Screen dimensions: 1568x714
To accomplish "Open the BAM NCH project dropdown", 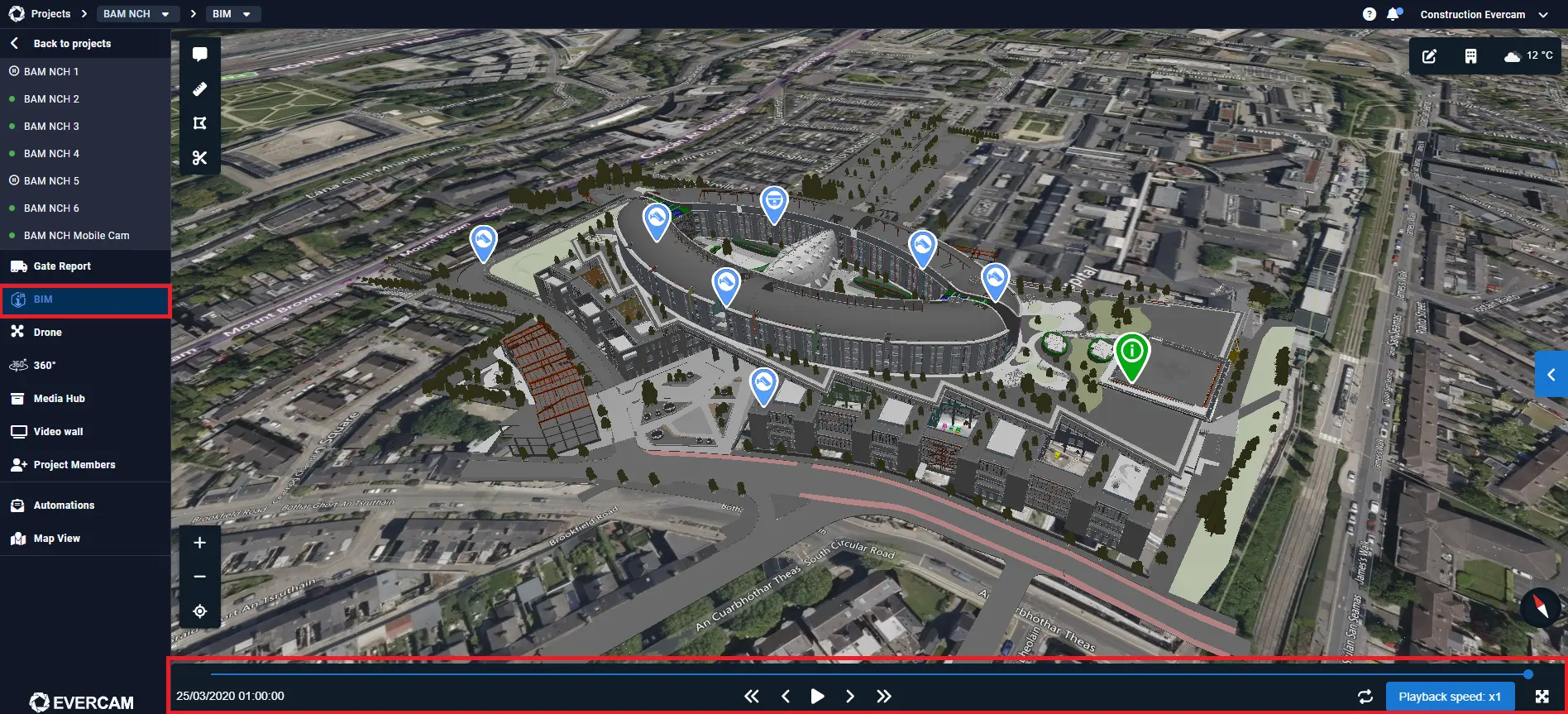I will click(x=137, y=14).
